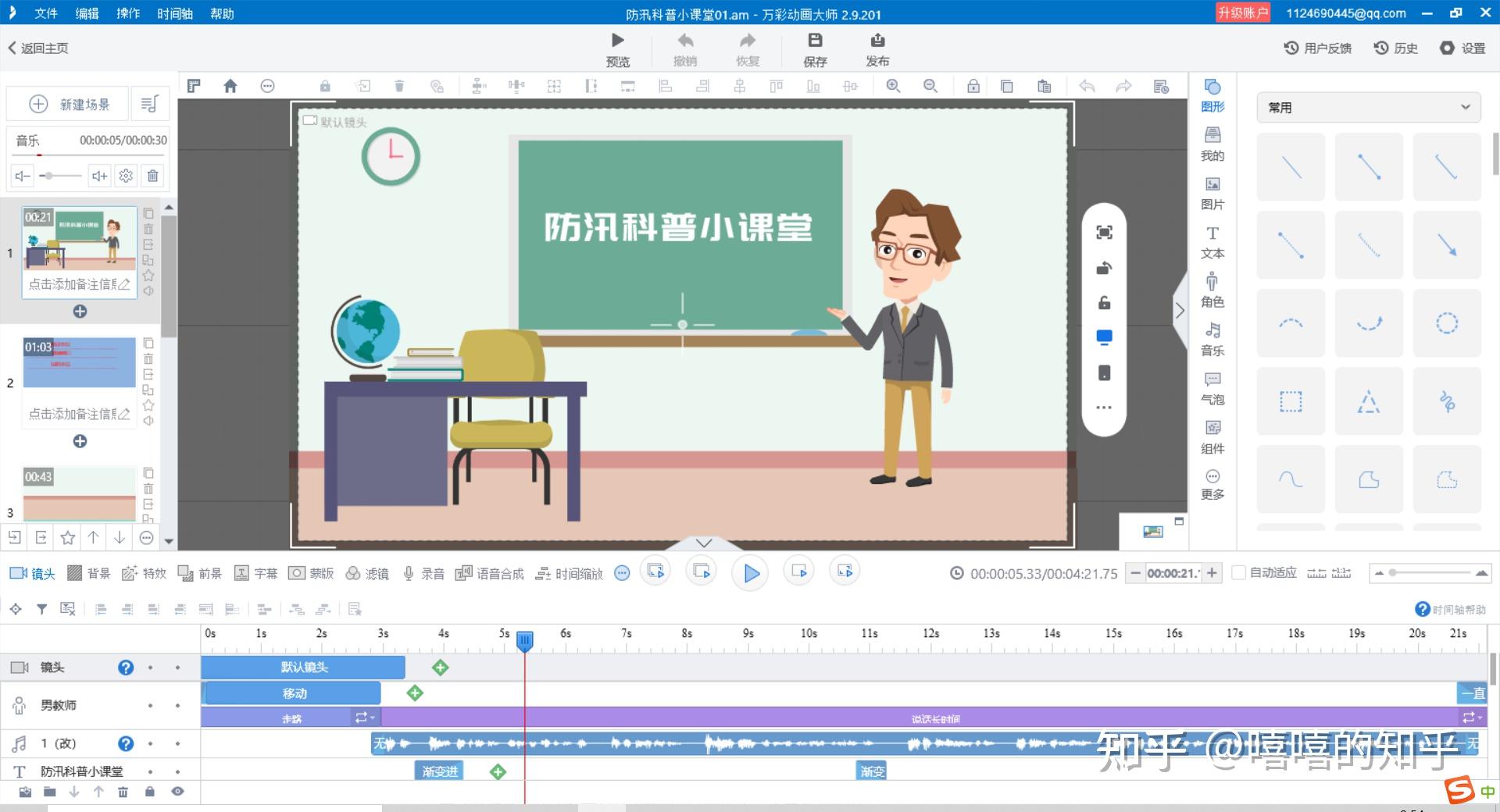The width and height of the screenshot is (1500, 812).
Task: Click the Preview (预览) play icon
Action: [617, 41]
